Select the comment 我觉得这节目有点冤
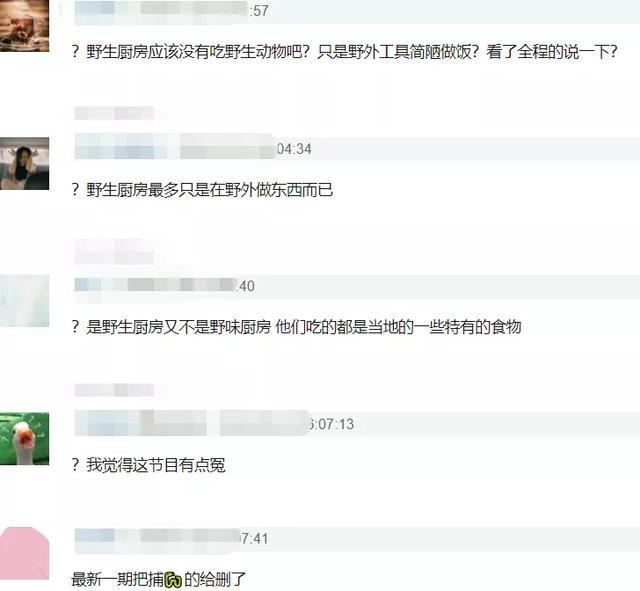Screen dimensions: 640x591 pyautogui.click(x=148, y=465)
